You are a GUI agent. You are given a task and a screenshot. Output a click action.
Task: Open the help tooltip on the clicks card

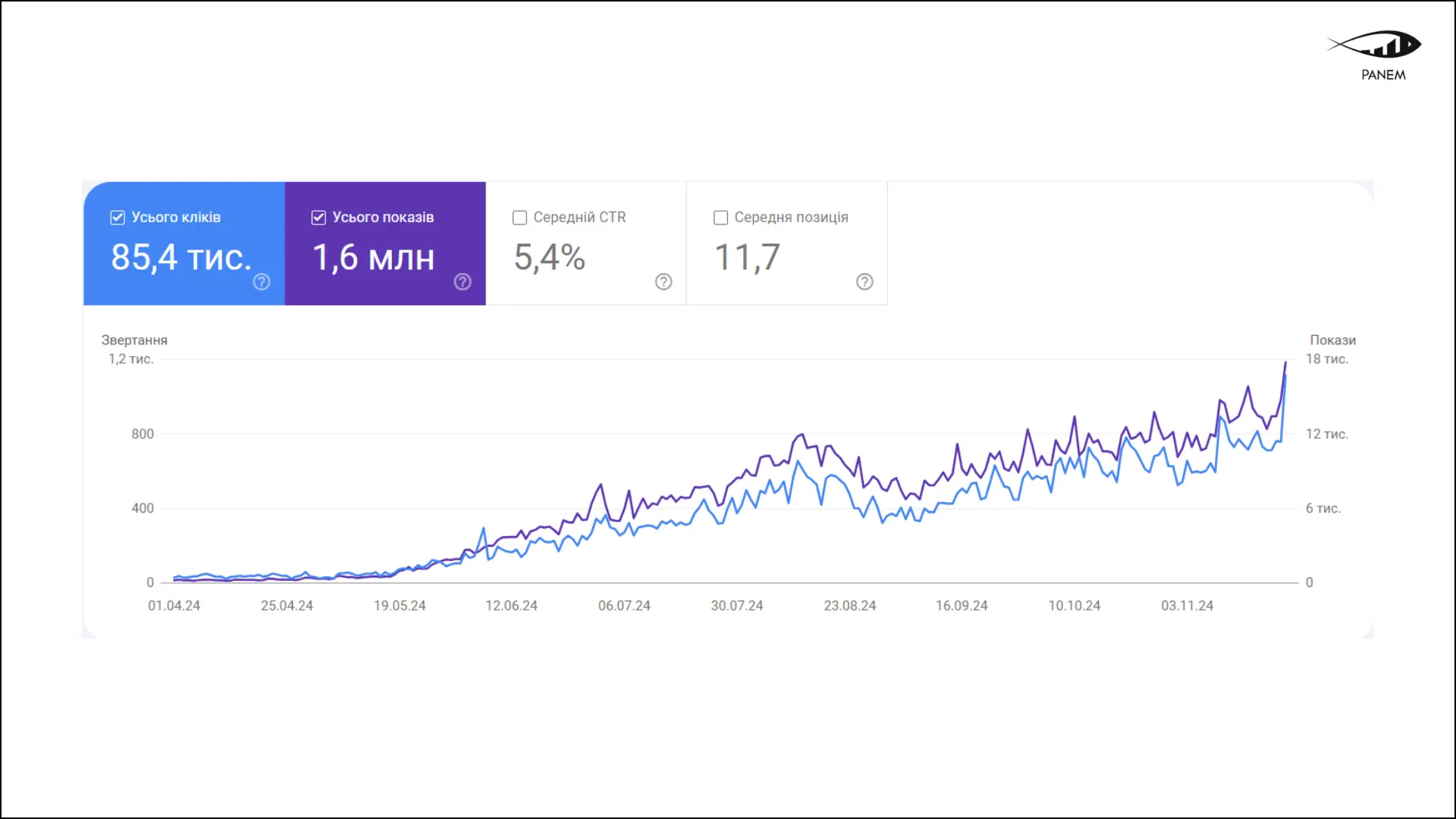(x=262, y=281)
